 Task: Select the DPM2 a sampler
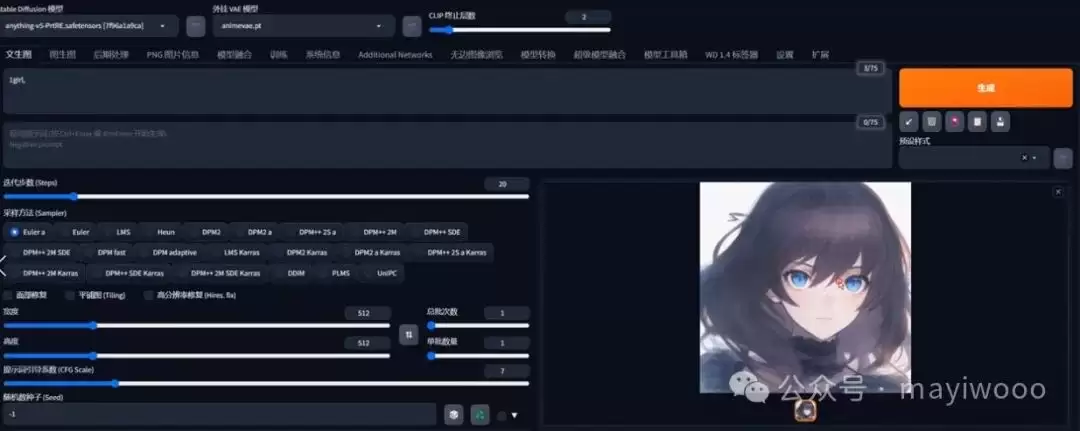[x=254, y=232]
